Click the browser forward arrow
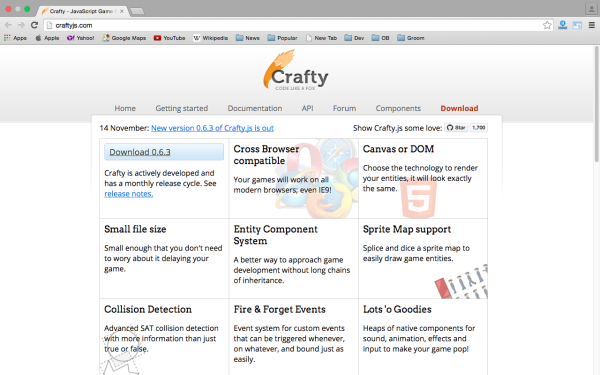The image size is (600, 375). 21,25
